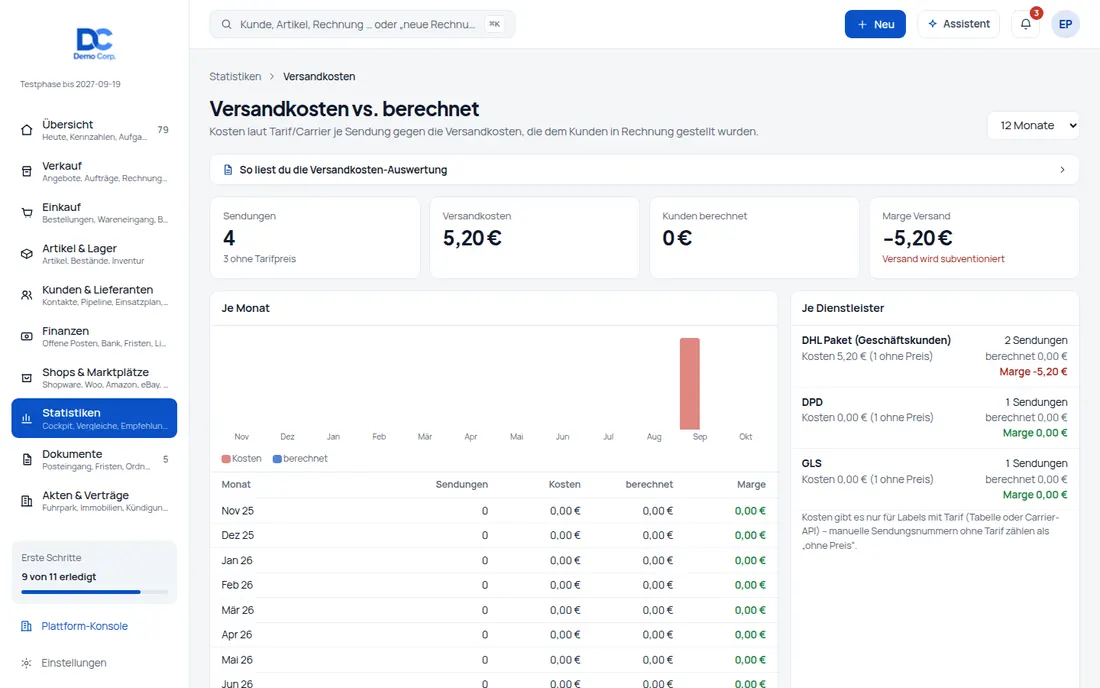The width and height of the screenshot is (1100, 688).
Task: Expand the Versandkosten-Auswertung help chevron
Action: [x=1062, y=170]
